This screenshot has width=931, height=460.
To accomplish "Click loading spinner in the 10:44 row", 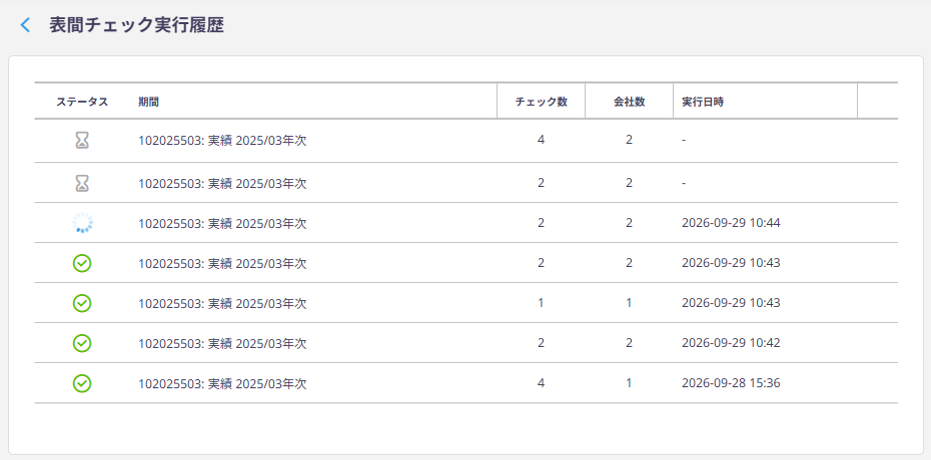I will [82, 223].
